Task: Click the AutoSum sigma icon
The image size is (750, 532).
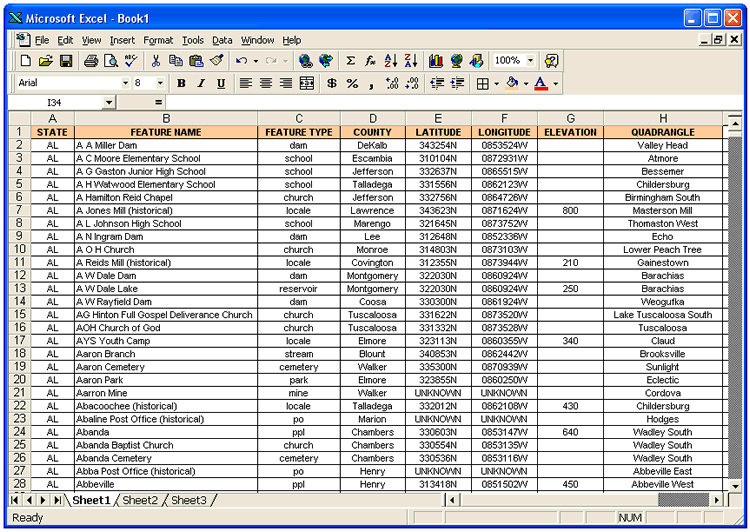Action: 350,61
